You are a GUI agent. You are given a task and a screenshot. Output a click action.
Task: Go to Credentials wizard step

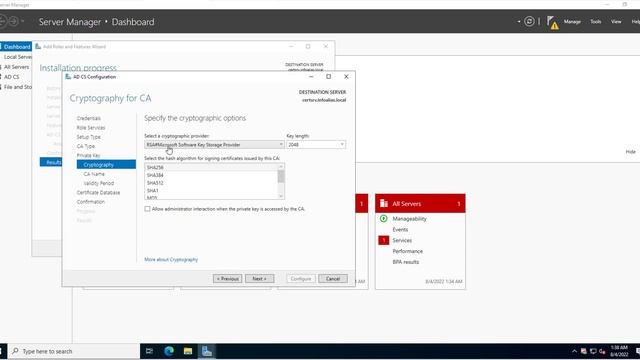click(89, 118)
